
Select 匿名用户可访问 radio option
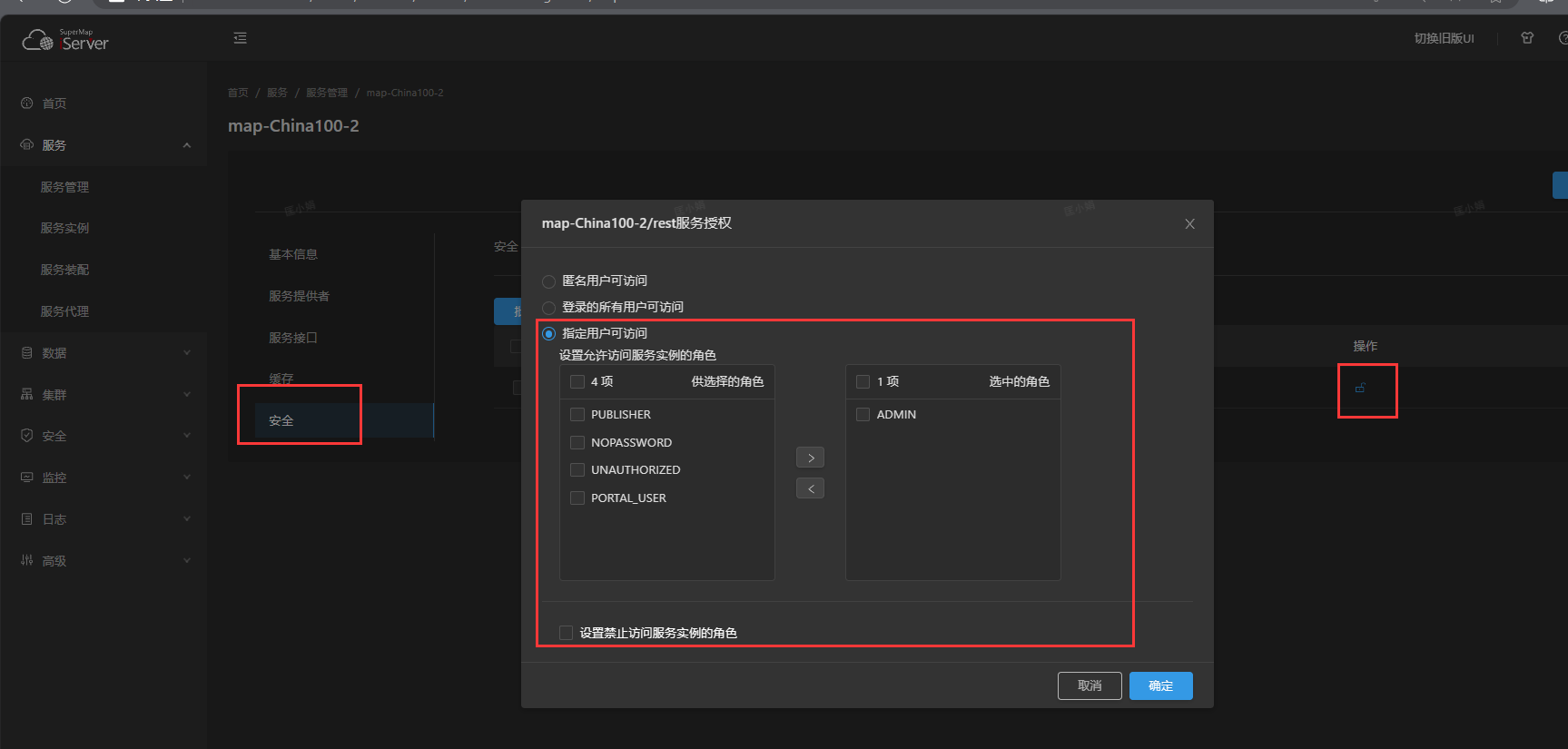(x=548, y=281)
